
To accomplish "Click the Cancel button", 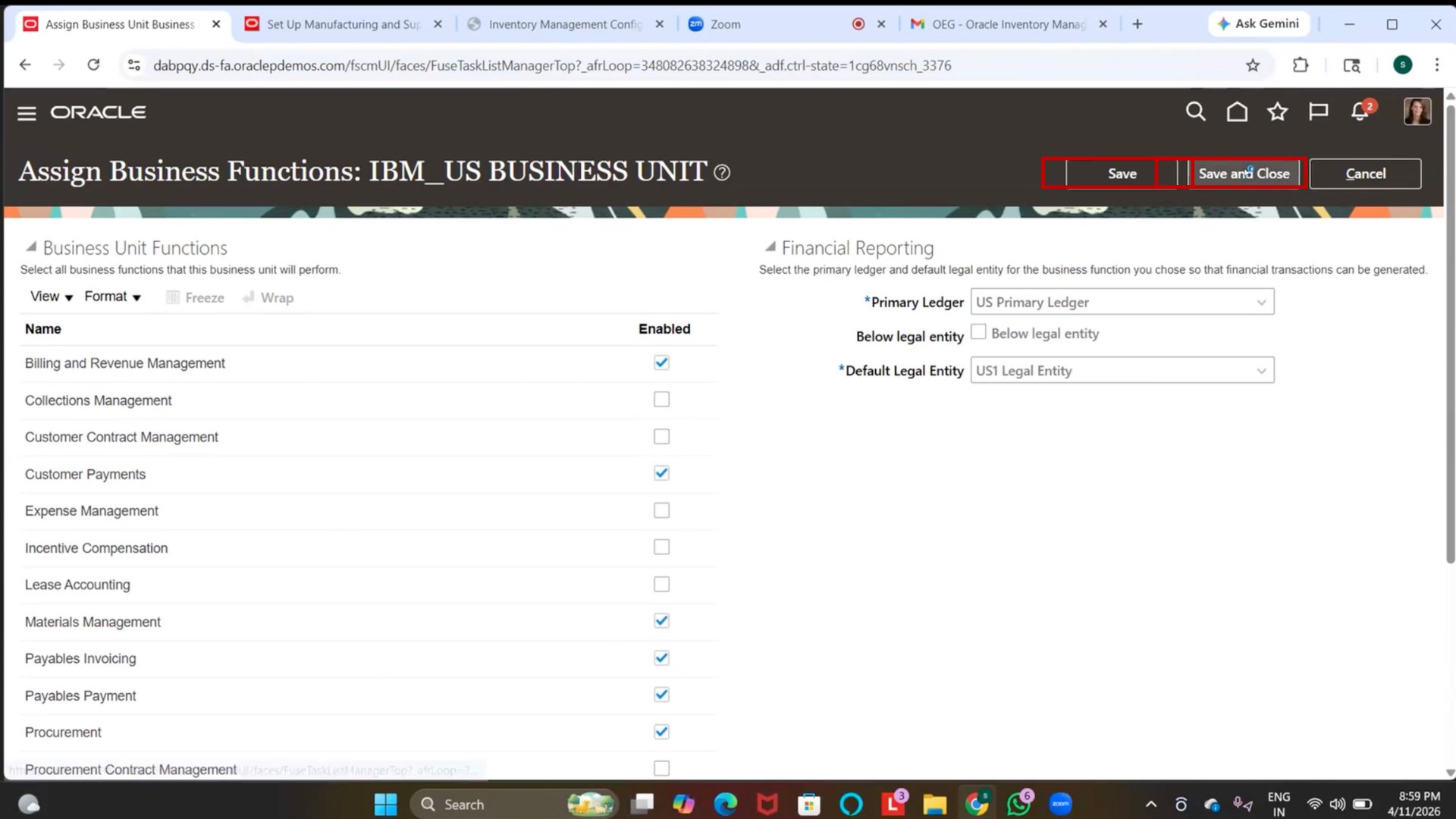I will [x=1365, y=174].
